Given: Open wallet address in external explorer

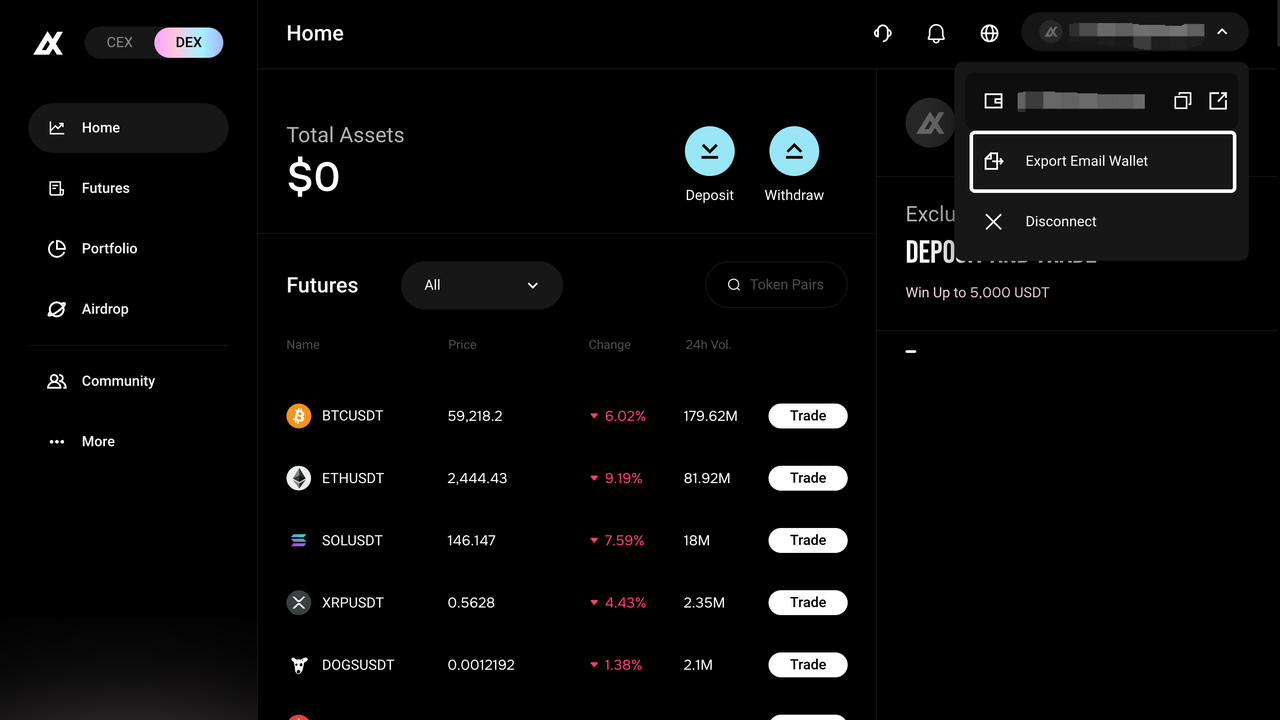Looking at the screenshot, I should click(x=1218, y=101).
